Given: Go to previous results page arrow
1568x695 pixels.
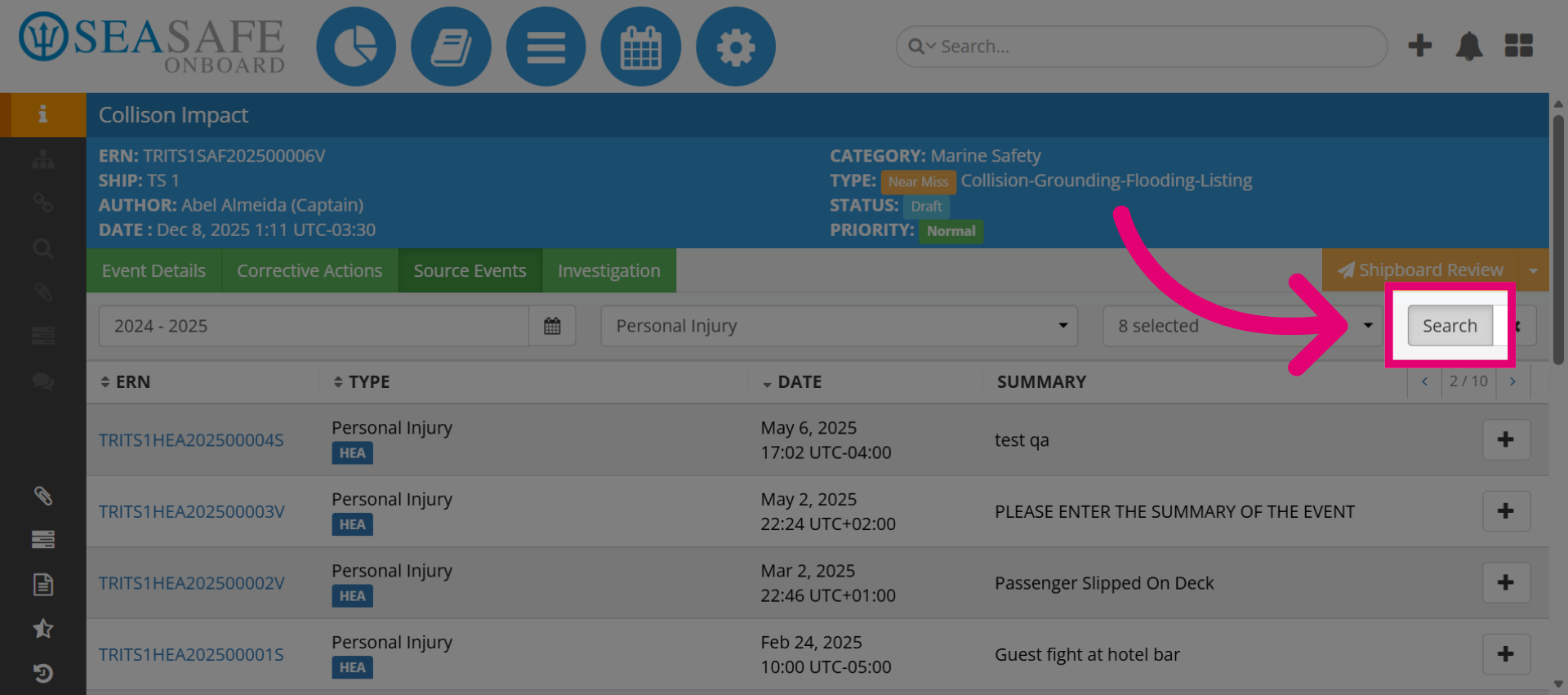Looking at the screenshot, I should pyautogui.click(x=1425, y=381).
